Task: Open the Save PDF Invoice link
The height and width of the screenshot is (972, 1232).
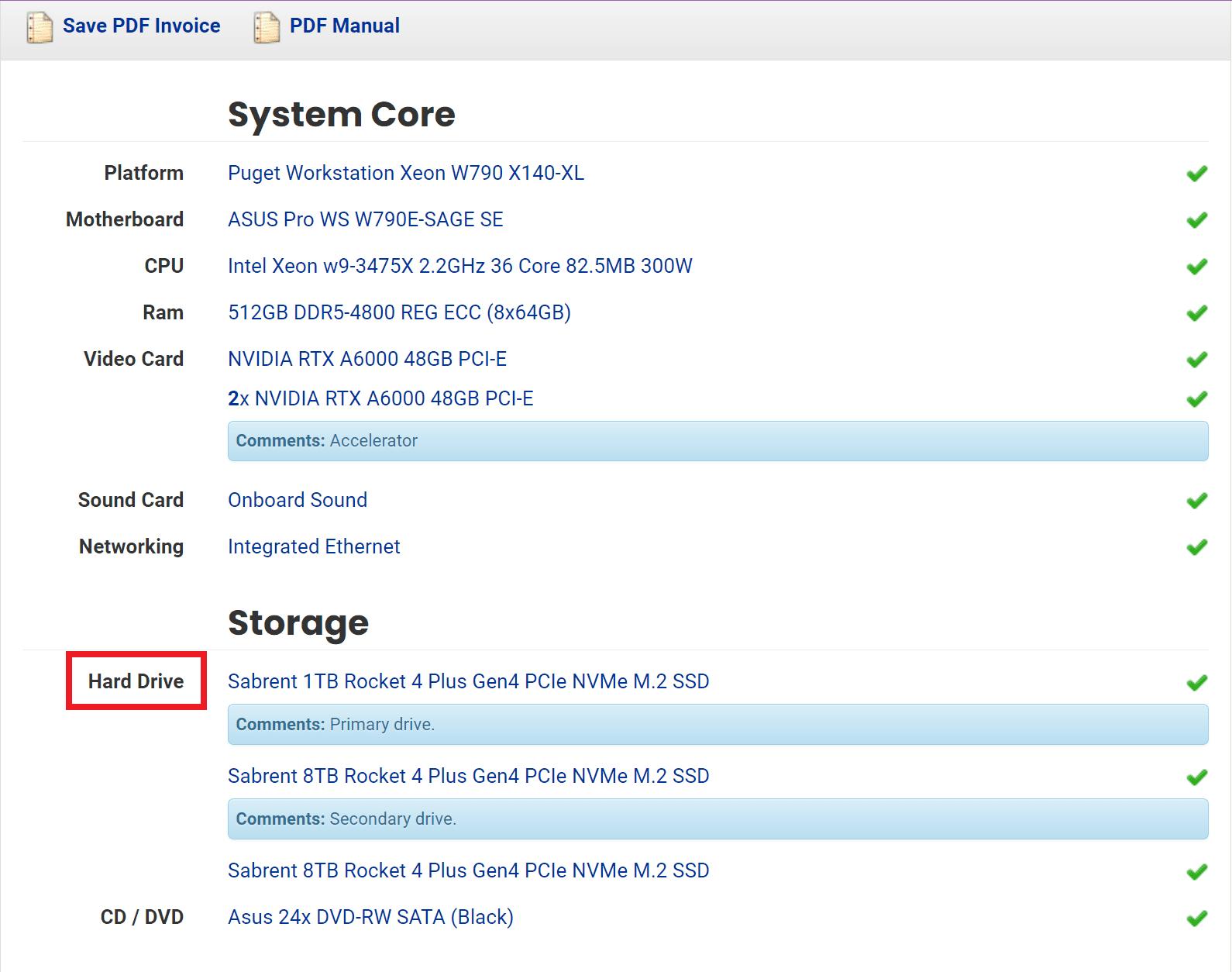Action: 141,26
